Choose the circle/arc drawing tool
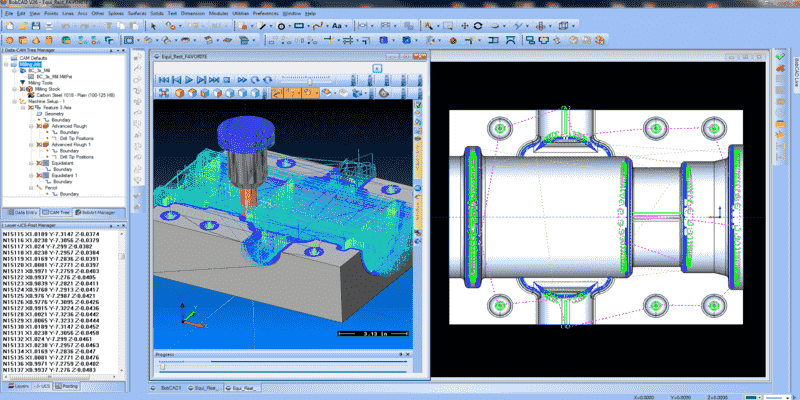This screenshot has width=800, height=400. tap(281, 26)
